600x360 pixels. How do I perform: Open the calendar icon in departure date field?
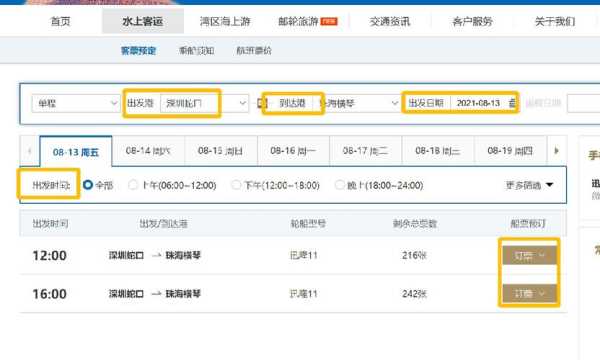pyautogui.click(x=512, y=103)
